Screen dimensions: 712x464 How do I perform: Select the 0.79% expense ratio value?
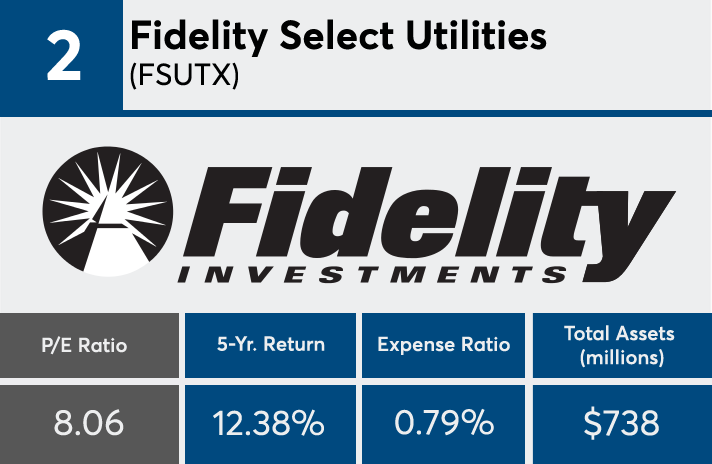tap(444, 423)
